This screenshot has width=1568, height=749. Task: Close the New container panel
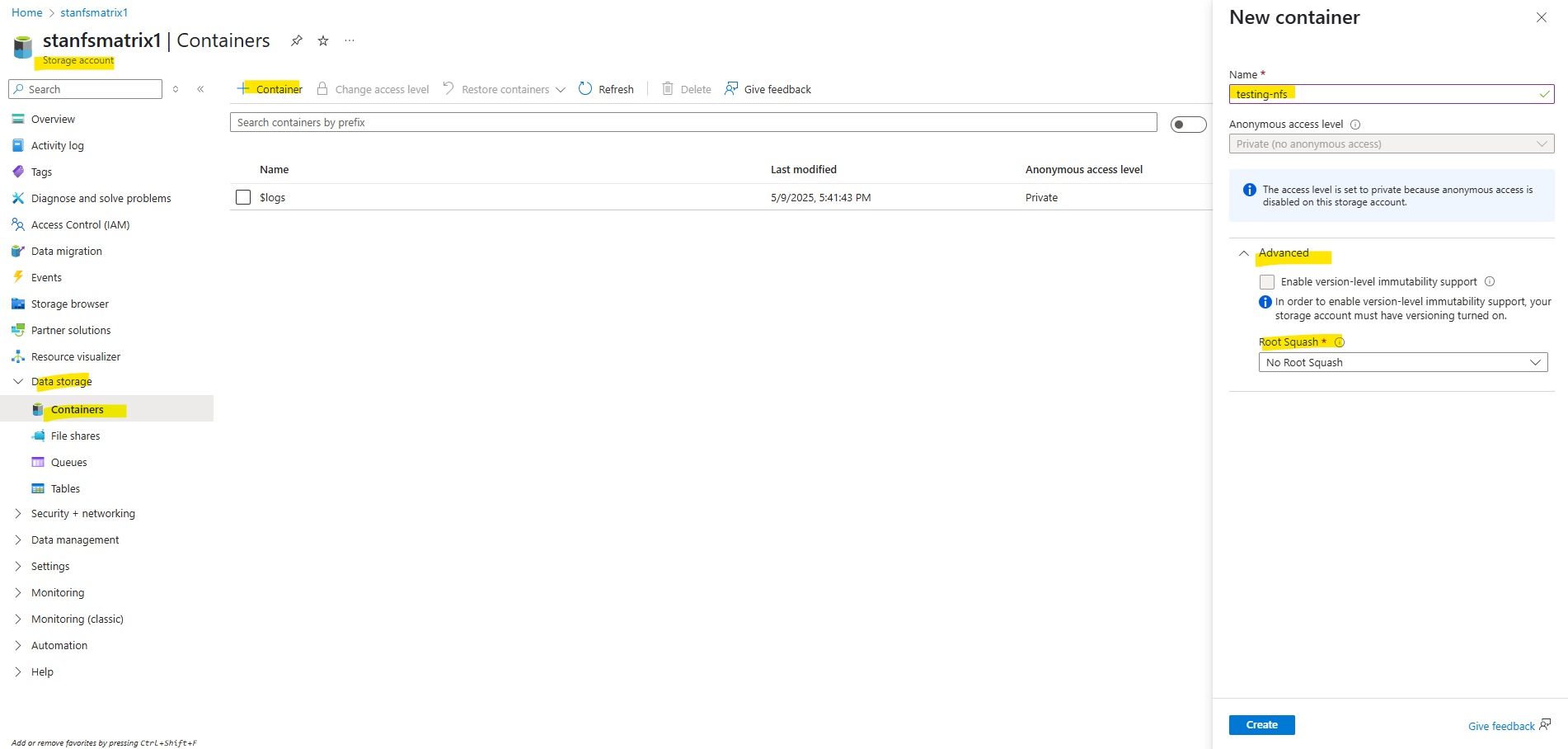pyautogui.click(x=1542, y=17)
